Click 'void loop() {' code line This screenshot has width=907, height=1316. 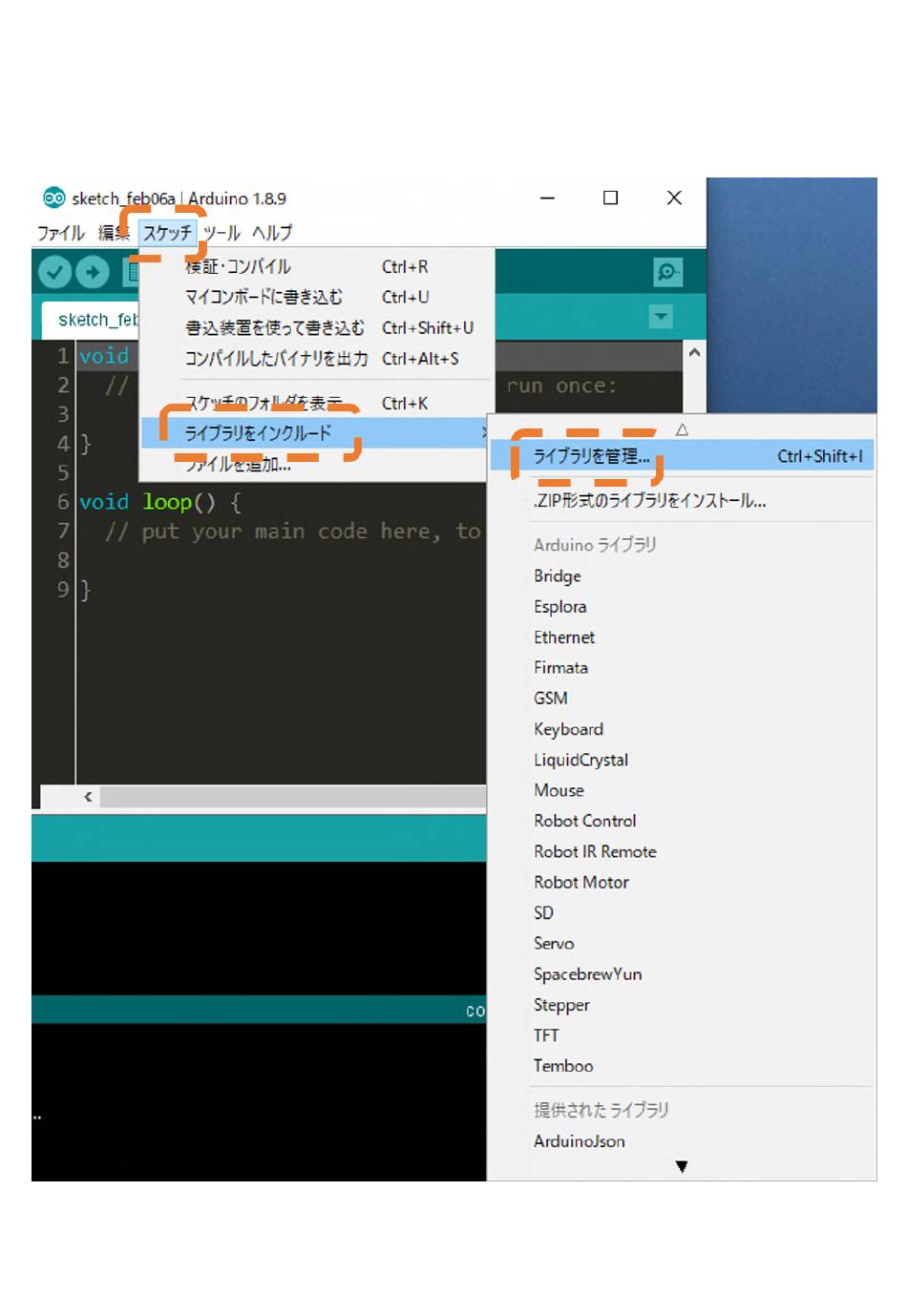(159, 501)
